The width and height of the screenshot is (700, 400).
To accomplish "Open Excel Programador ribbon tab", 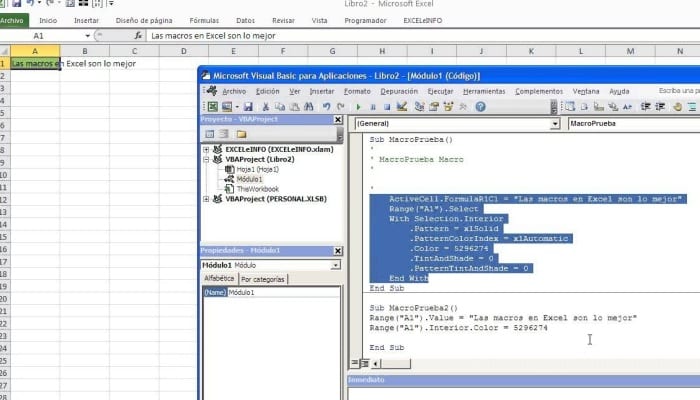I will [365, 21].
